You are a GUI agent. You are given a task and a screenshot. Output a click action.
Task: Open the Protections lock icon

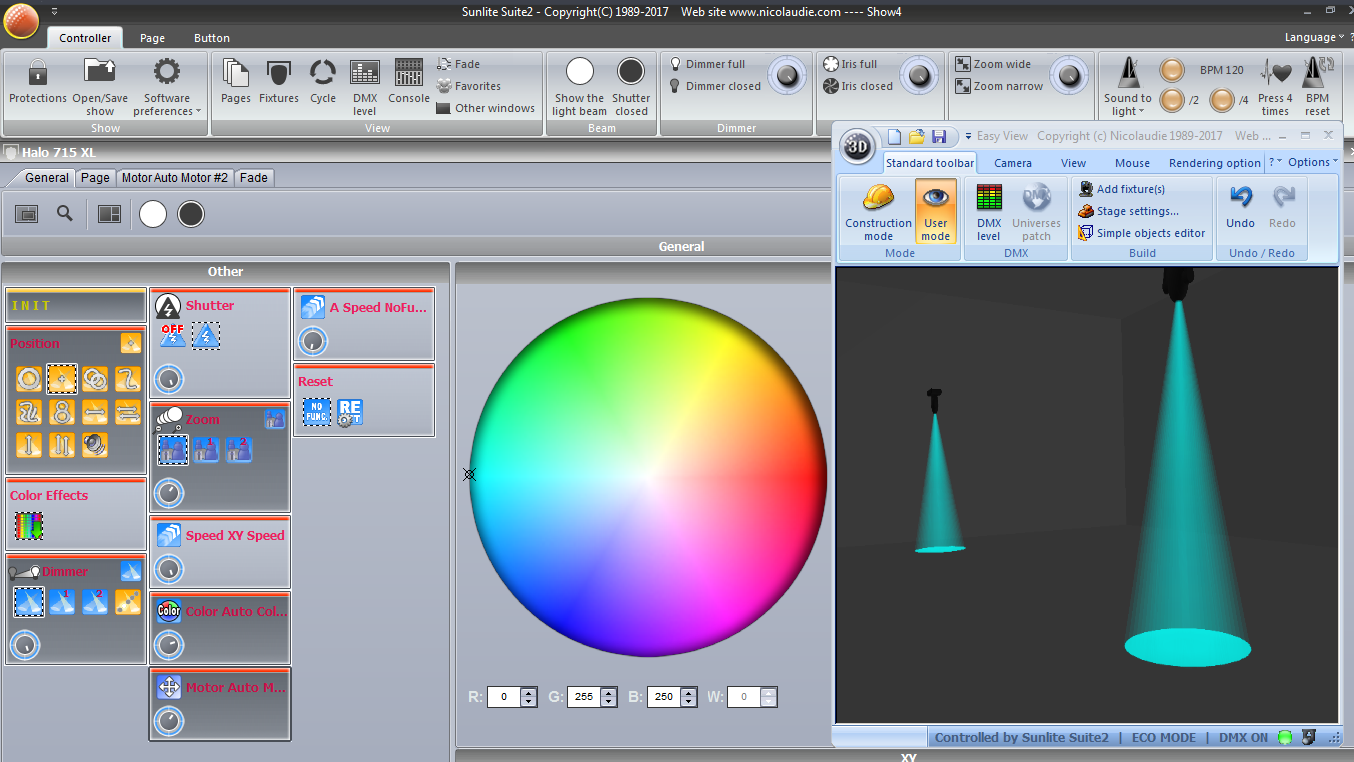pyautogui.click(x=38, y=74)
